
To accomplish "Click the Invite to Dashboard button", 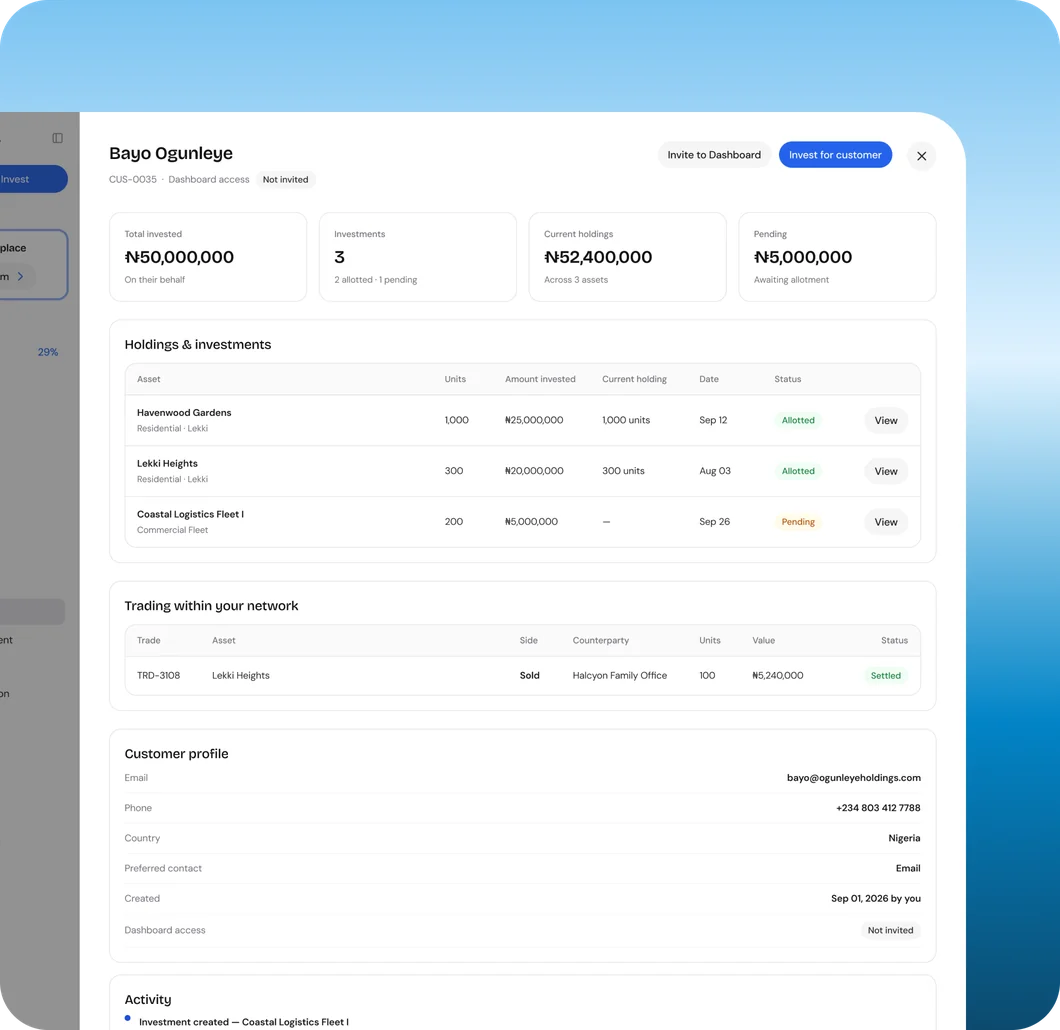I will (x=714, y=155).
